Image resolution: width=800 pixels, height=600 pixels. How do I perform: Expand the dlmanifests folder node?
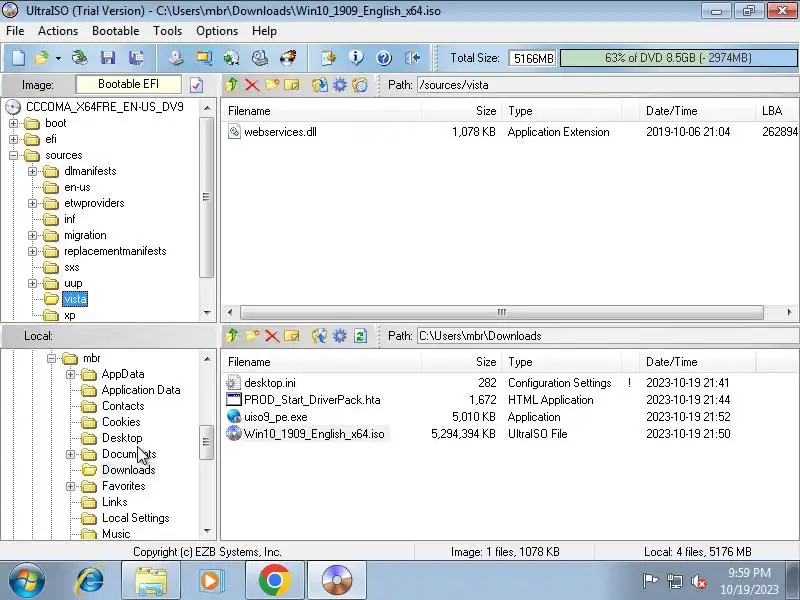[x=32, y=171]
